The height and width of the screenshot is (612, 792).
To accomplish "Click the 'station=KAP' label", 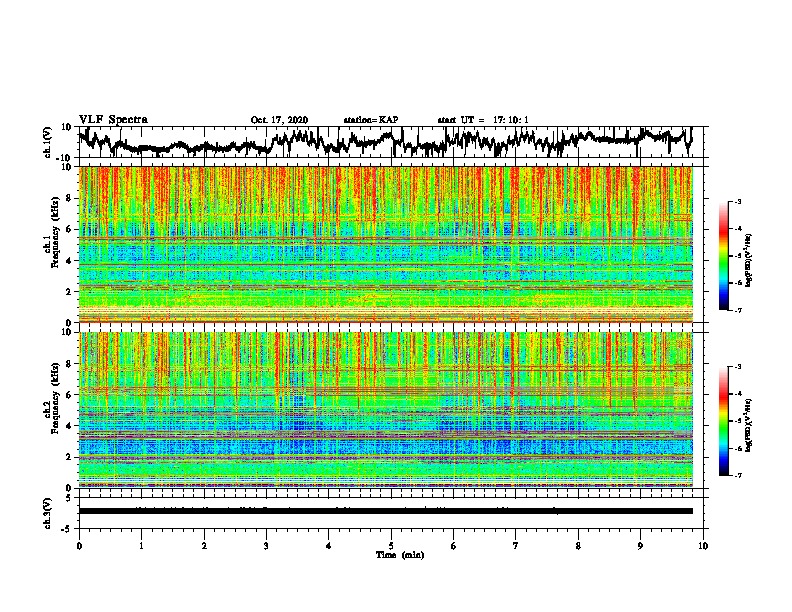I will (371, 120).
